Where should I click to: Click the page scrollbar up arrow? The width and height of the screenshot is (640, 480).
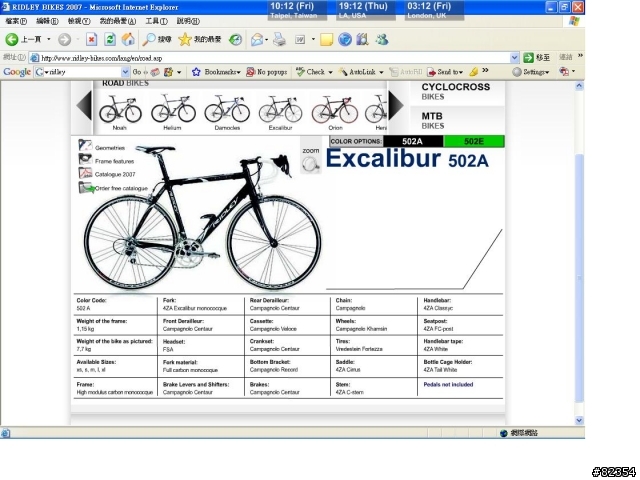[579, 86]
